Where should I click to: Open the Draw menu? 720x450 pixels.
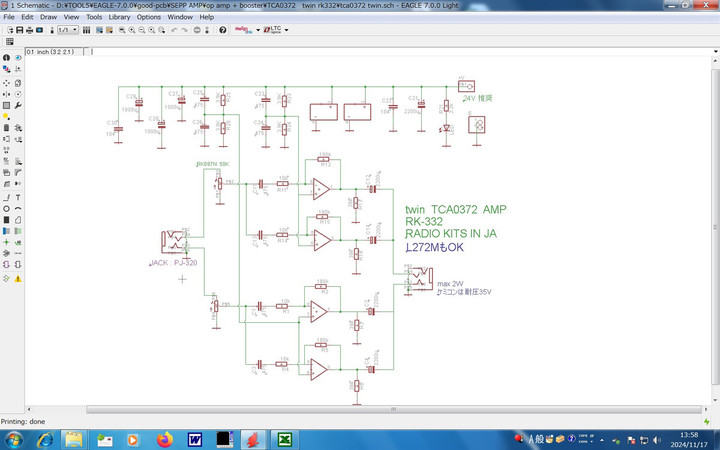click(x=49, y=17)
